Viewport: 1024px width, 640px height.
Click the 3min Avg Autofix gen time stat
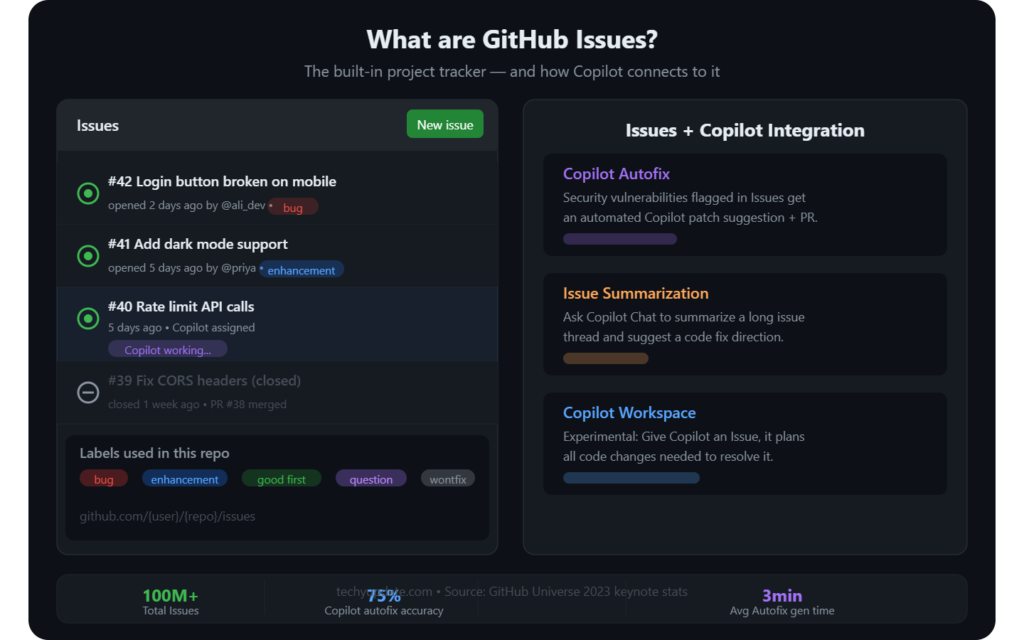tap(782, 601)
